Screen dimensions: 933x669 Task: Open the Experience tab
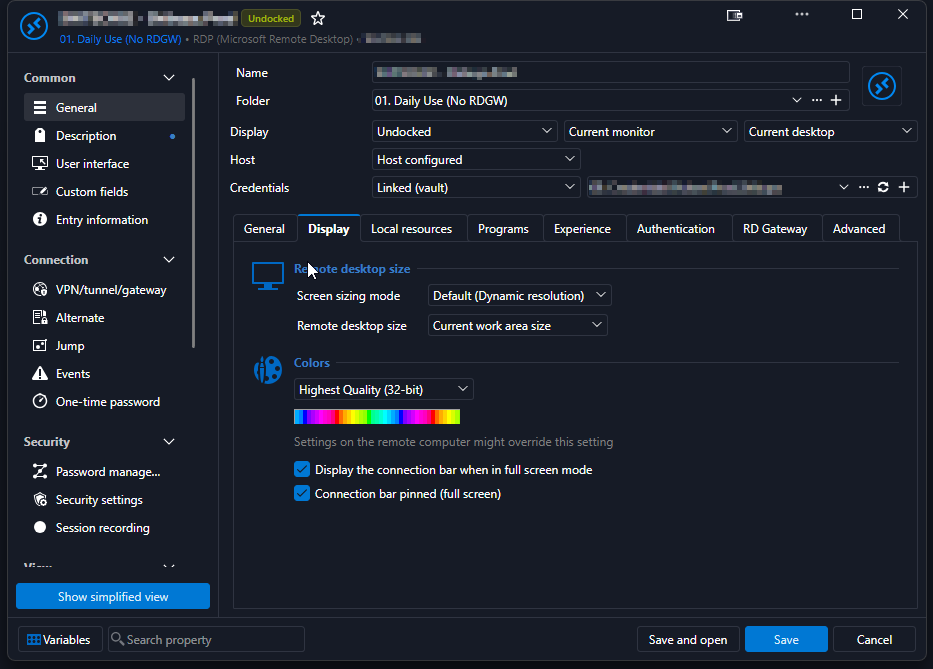click(x=583, y=229)
